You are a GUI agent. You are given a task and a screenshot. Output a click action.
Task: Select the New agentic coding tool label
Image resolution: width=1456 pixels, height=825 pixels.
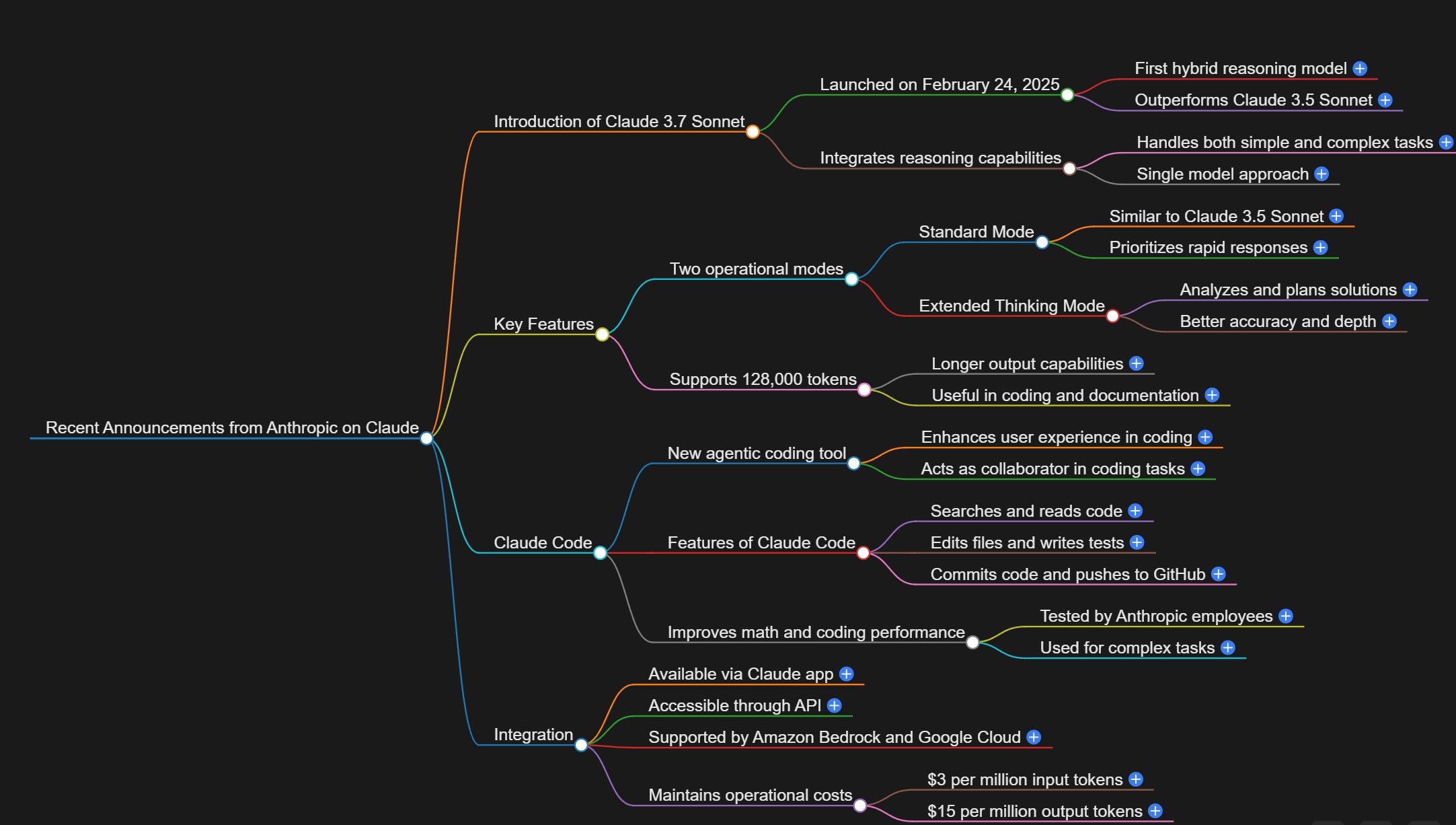point(757,454)
